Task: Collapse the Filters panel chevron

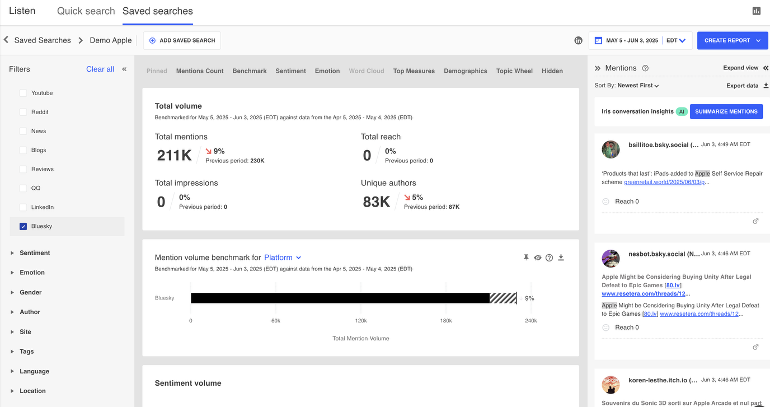Action: (x=124, y=69)
